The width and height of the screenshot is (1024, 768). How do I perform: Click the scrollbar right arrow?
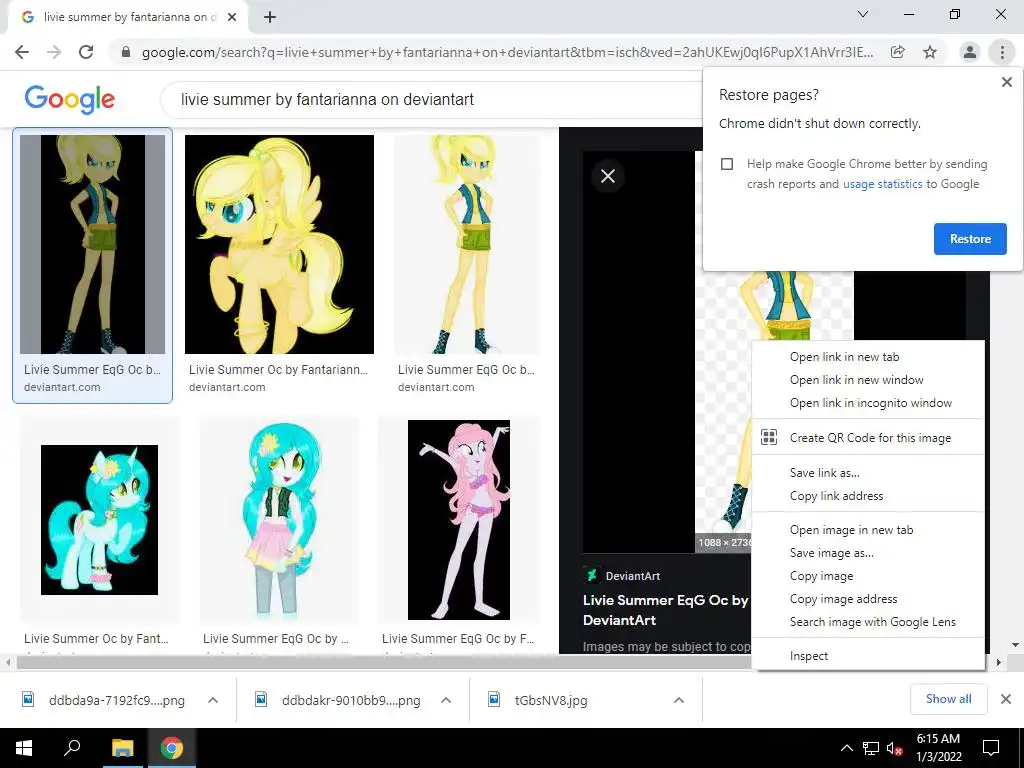pos(998,662)
